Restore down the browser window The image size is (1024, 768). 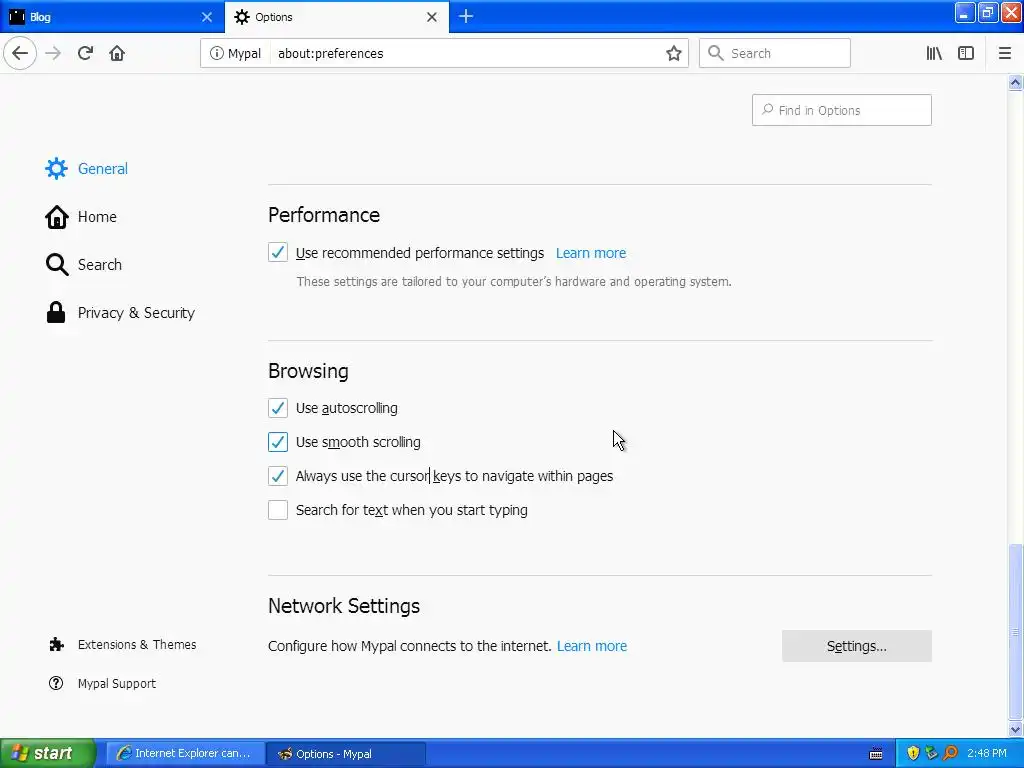tap(987, 12)
